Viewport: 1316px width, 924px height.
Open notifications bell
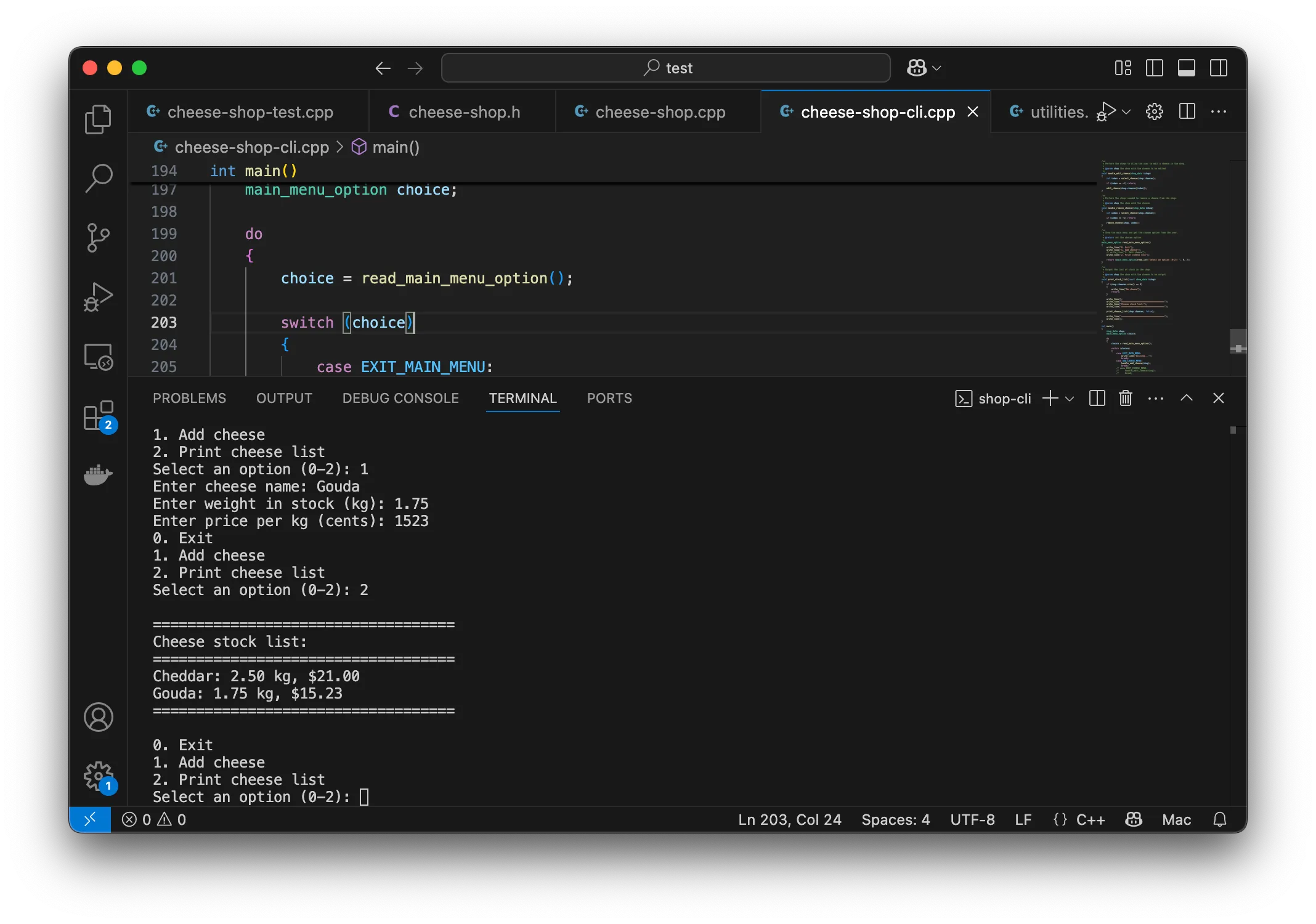[1220, 819]
